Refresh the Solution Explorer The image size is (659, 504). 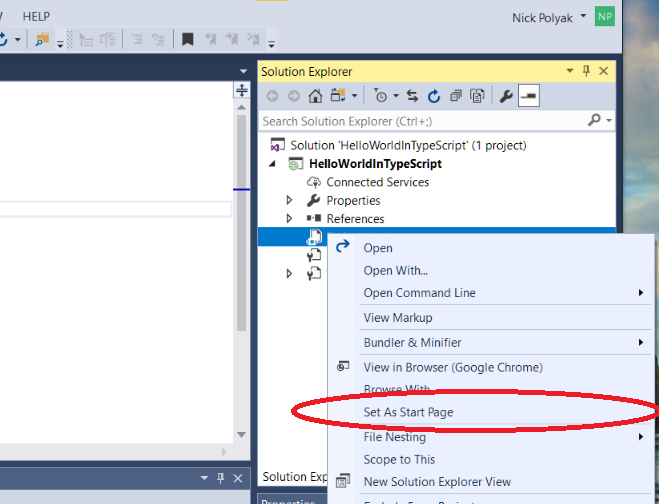(434, 96)
